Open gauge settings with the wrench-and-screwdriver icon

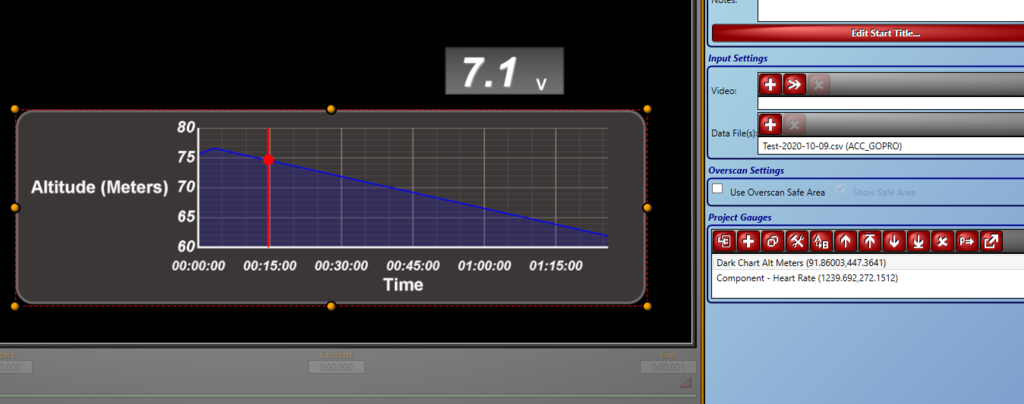tap(796, 241)
